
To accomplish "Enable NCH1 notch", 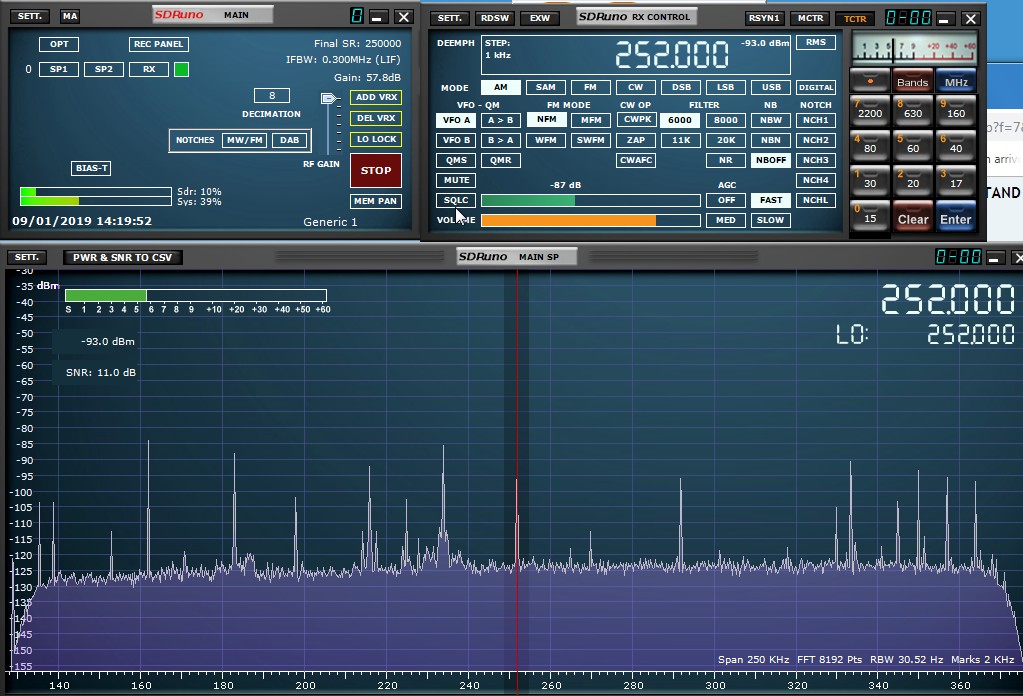I will click(816, 120).
